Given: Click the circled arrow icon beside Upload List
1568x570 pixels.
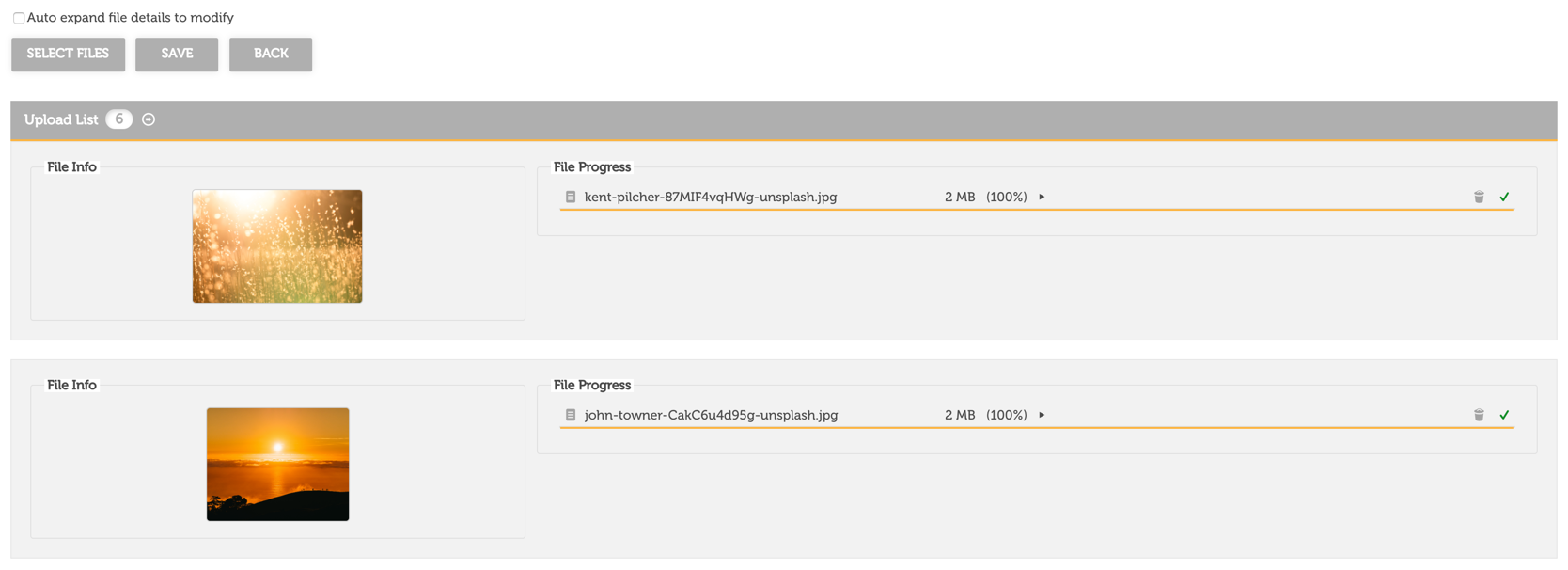Looking at the screenshot, I should pos(149,119).
